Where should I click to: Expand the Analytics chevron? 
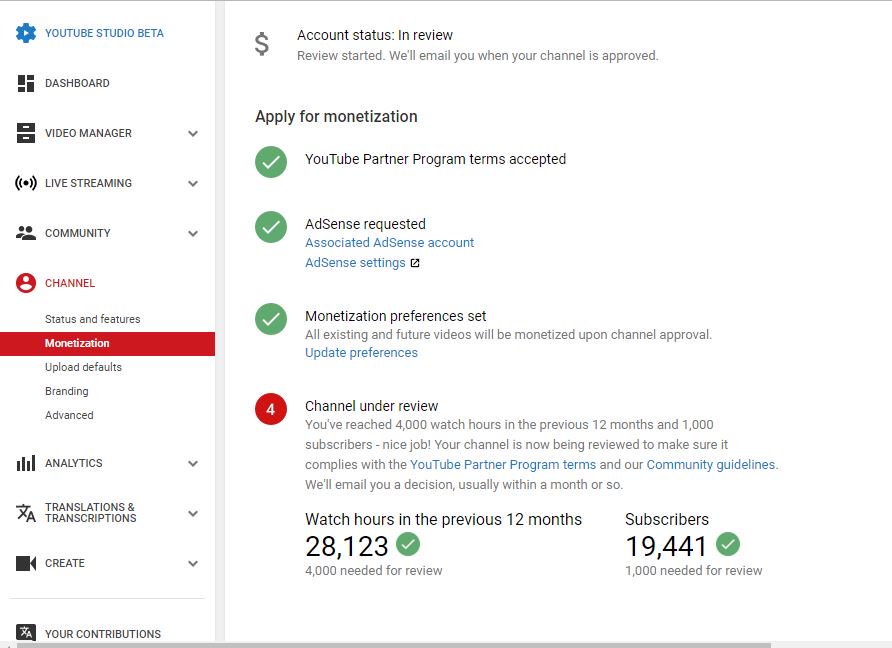click(193, 464)
